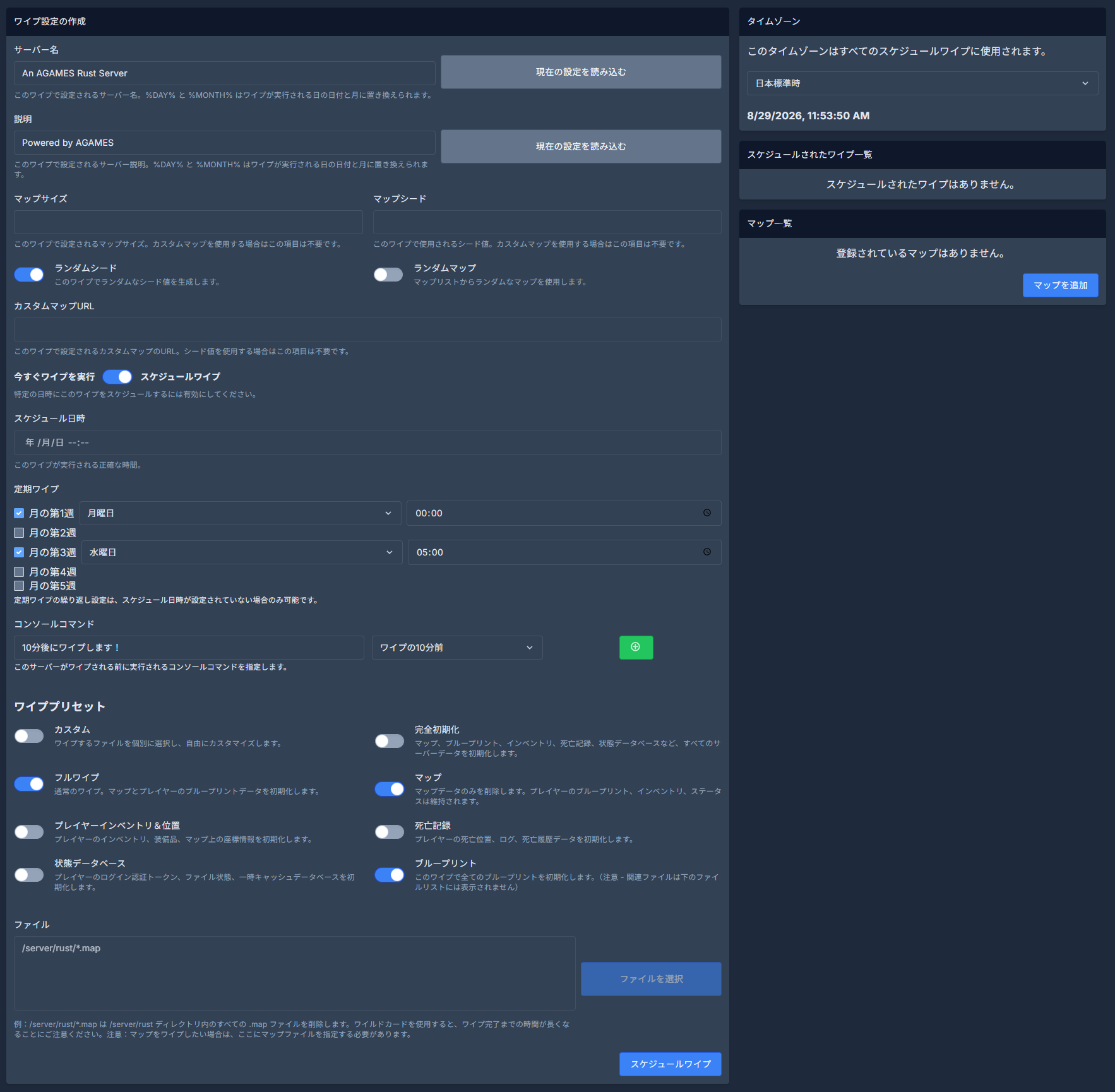Click スケジュールされたワイプはありません。 text

[922, 184]
